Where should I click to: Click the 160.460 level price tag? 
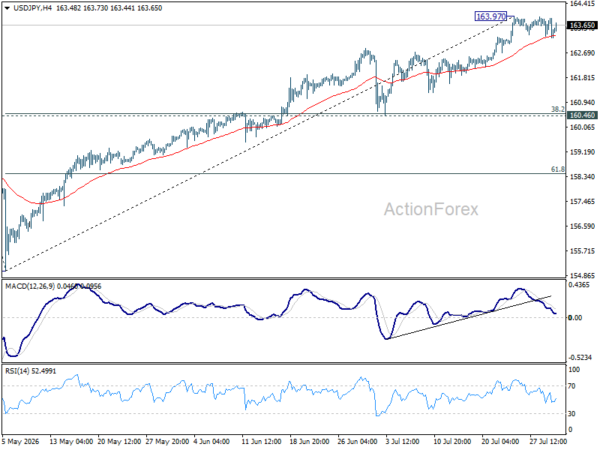click(582, 115)
